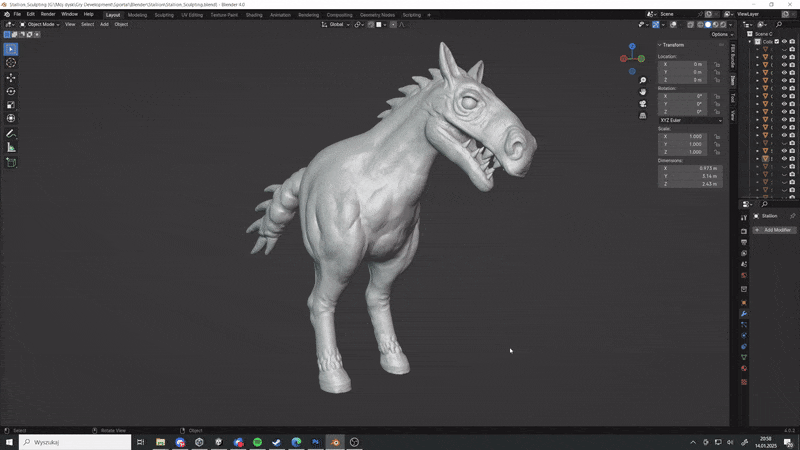Activate the Move tool
The width and height of the screenshot is (800, 450).
[11, 78]
